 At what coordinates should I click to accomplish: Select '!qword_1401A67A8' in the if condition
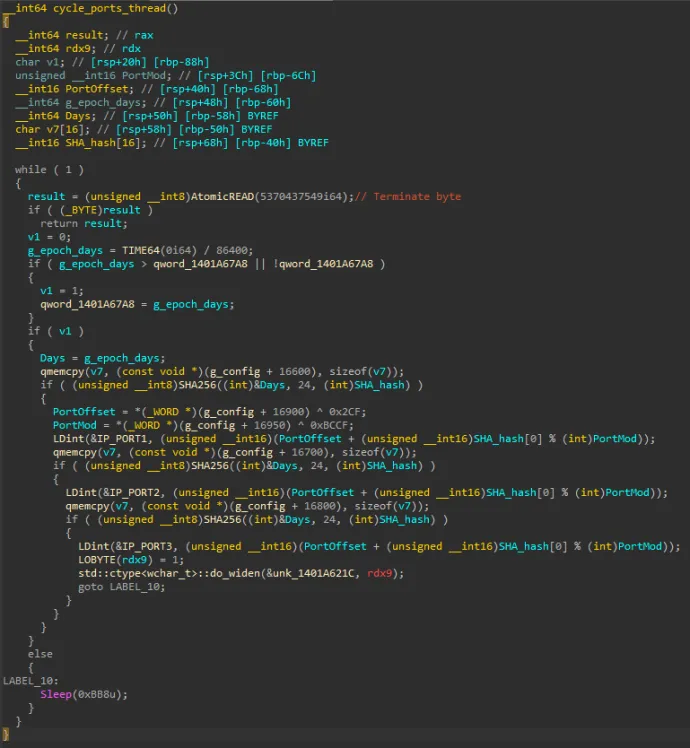tap(323, 264)
